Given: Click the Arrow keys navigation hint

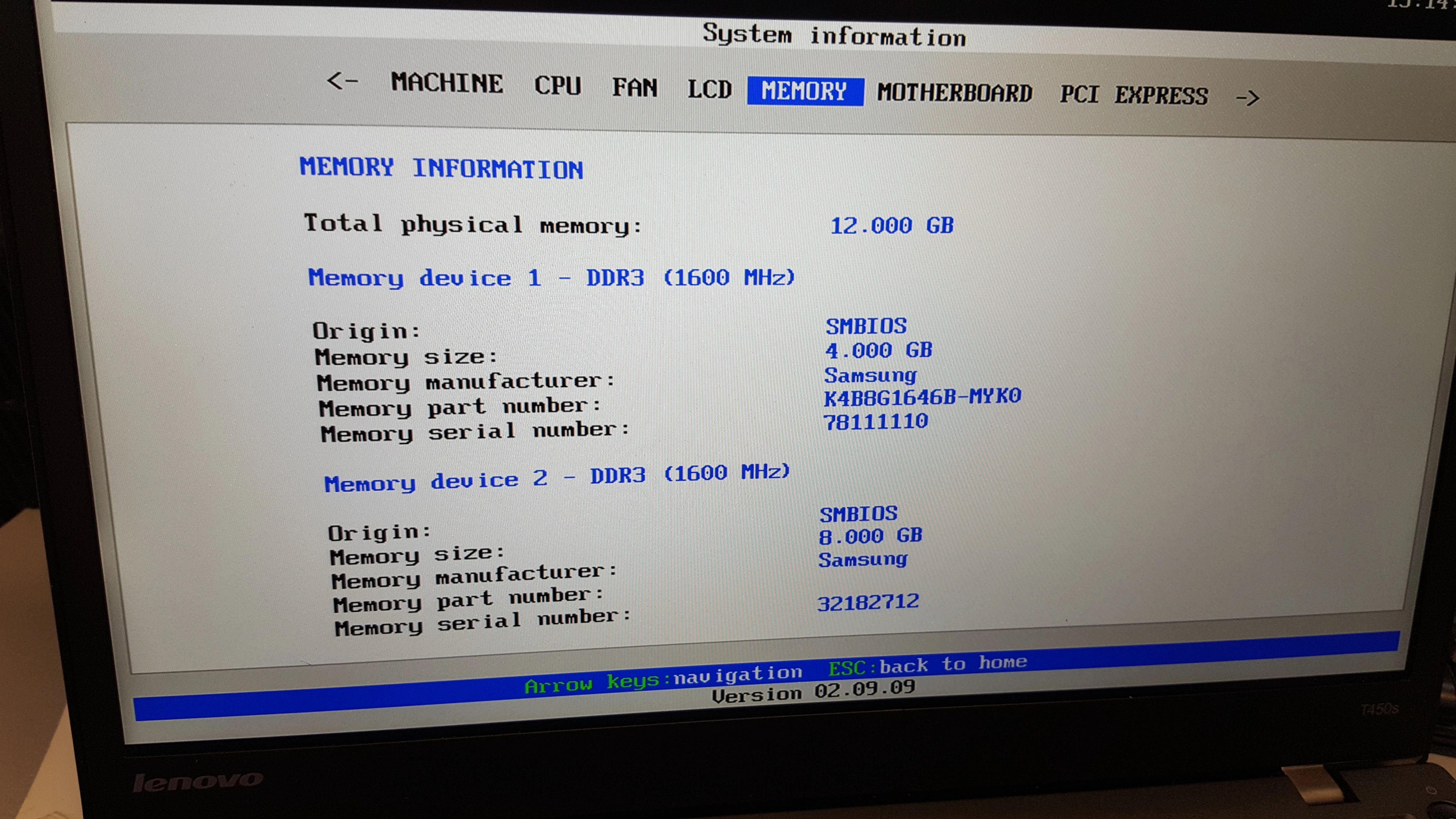Looking at the screenshot, I should point(664,679).
